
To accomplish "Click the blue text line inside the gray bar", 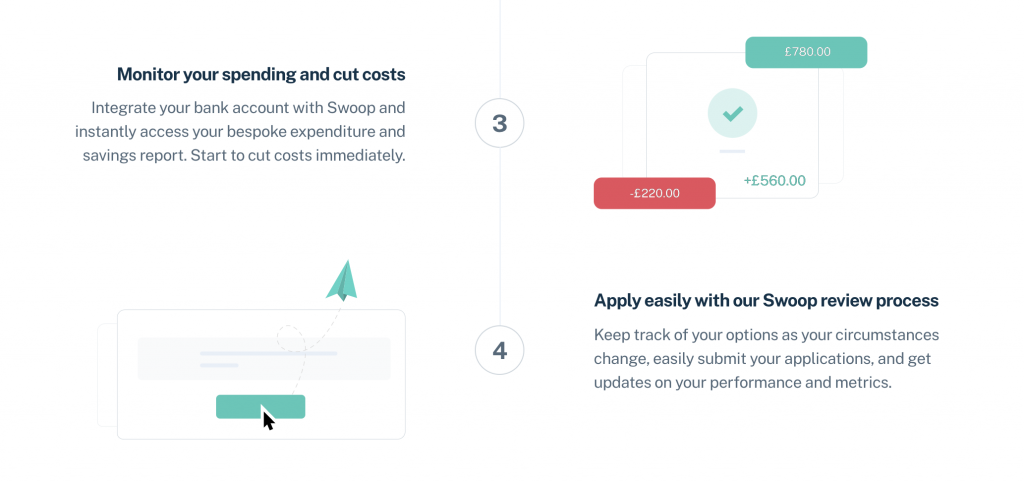I will pyautogui.click(x=267, y=353).
